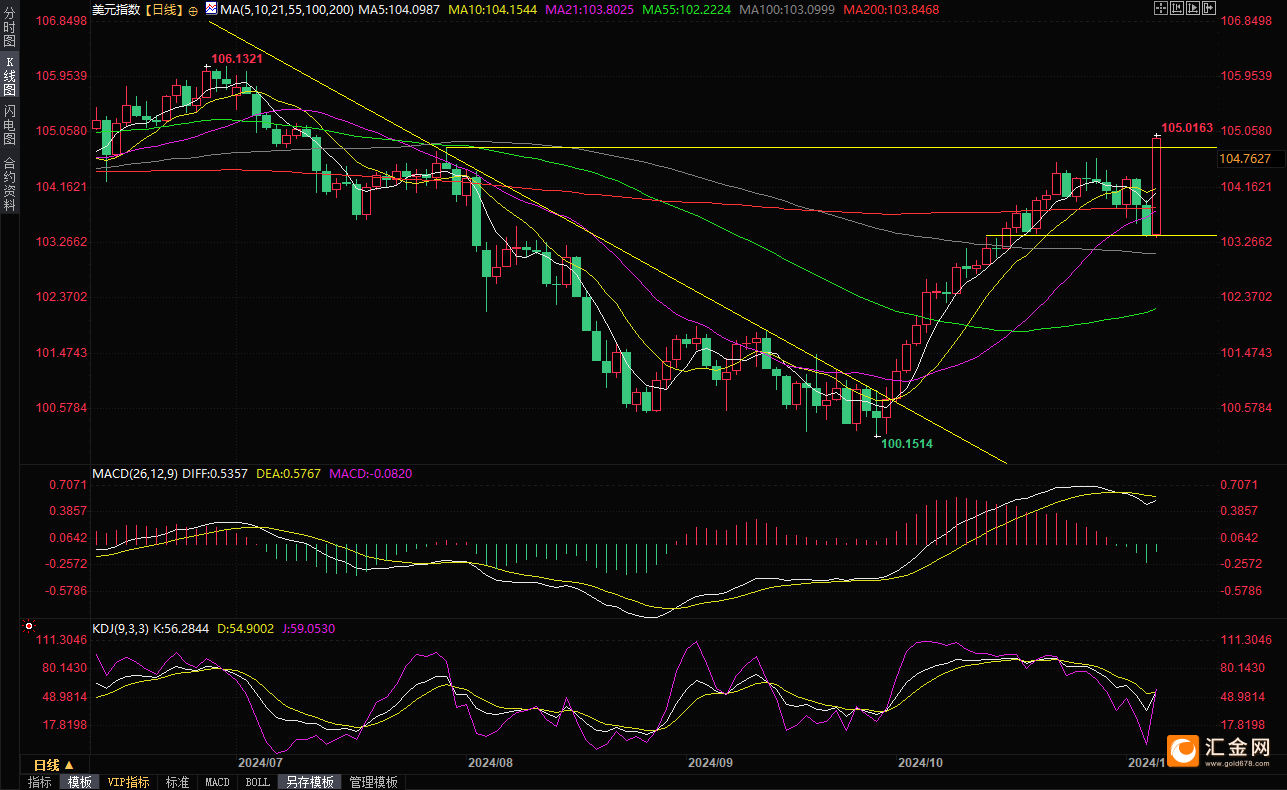
Task: Click the expand time-axis play icon
Action: pyautogui.click(x=1193, y=8)
